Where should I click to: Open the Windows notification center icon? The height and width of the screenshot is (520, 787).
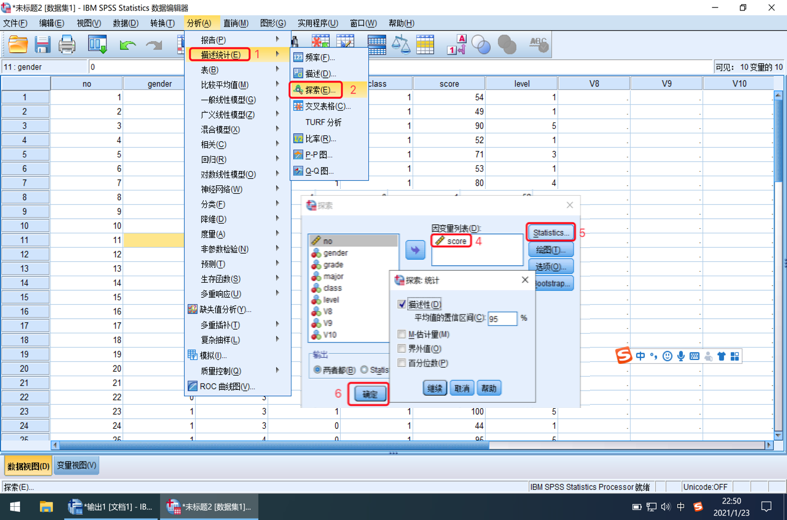point(766,506)
